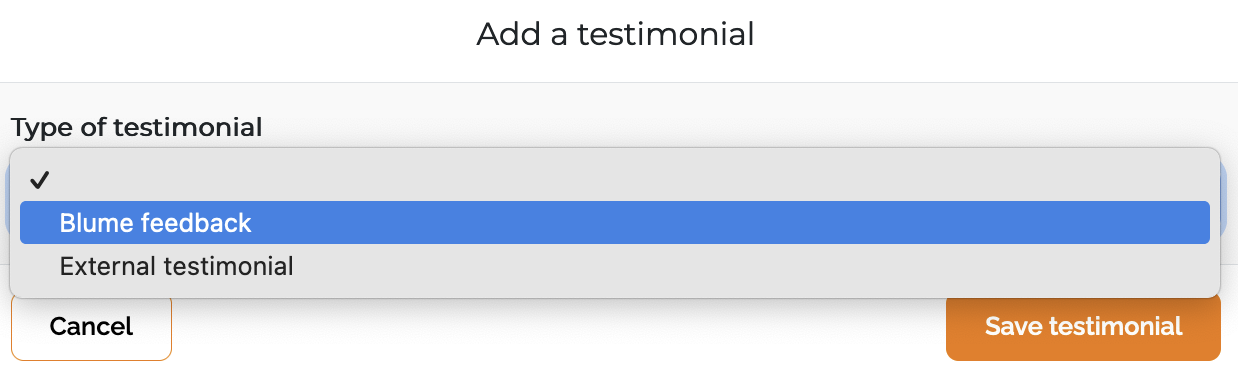Click the blue-highlighted row in the dropdown
Screen dimensions: 1238x374
point(614,223)
